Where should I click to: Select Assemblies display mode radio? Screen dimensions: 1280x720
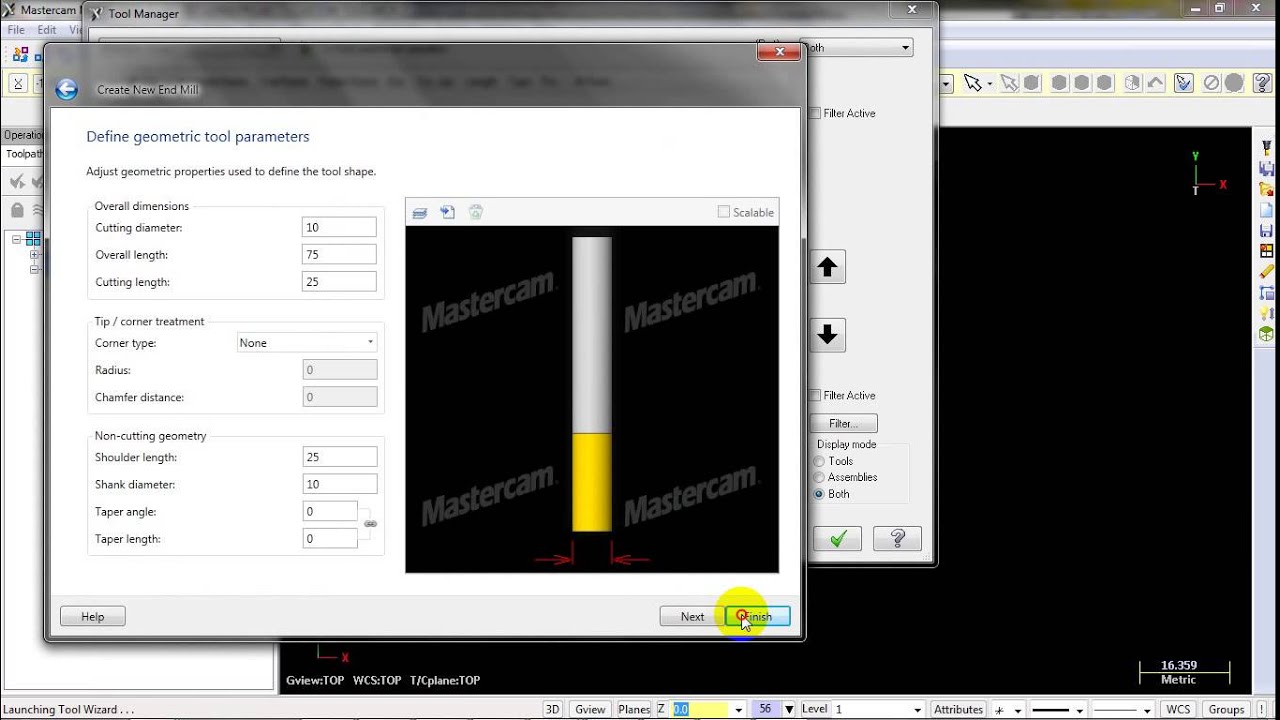pyautogui.click(x=819, y=477)
